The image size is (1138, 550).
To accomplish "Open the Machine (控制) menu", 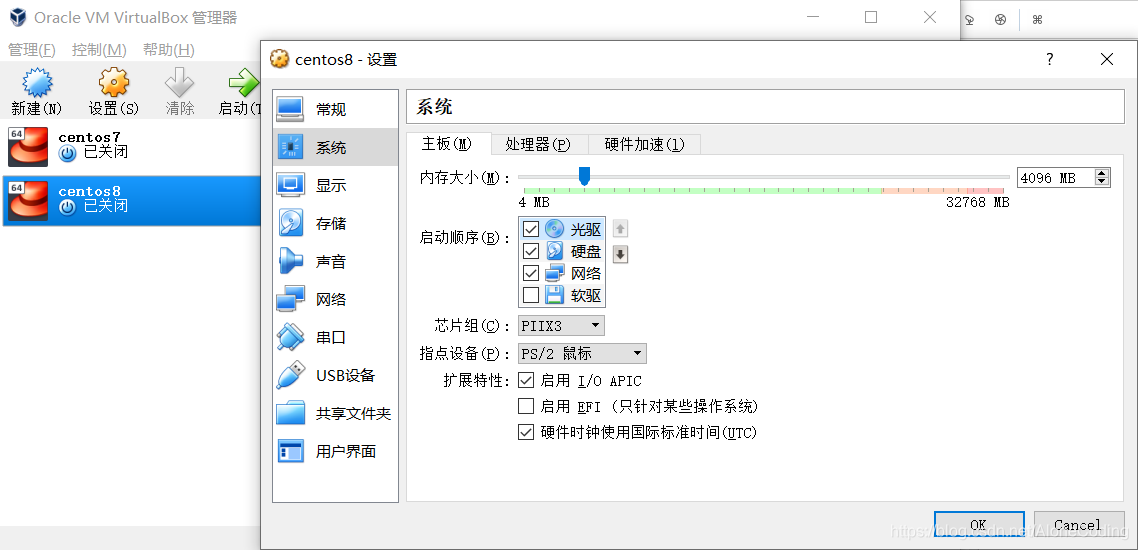I will (x=99, y=50).
